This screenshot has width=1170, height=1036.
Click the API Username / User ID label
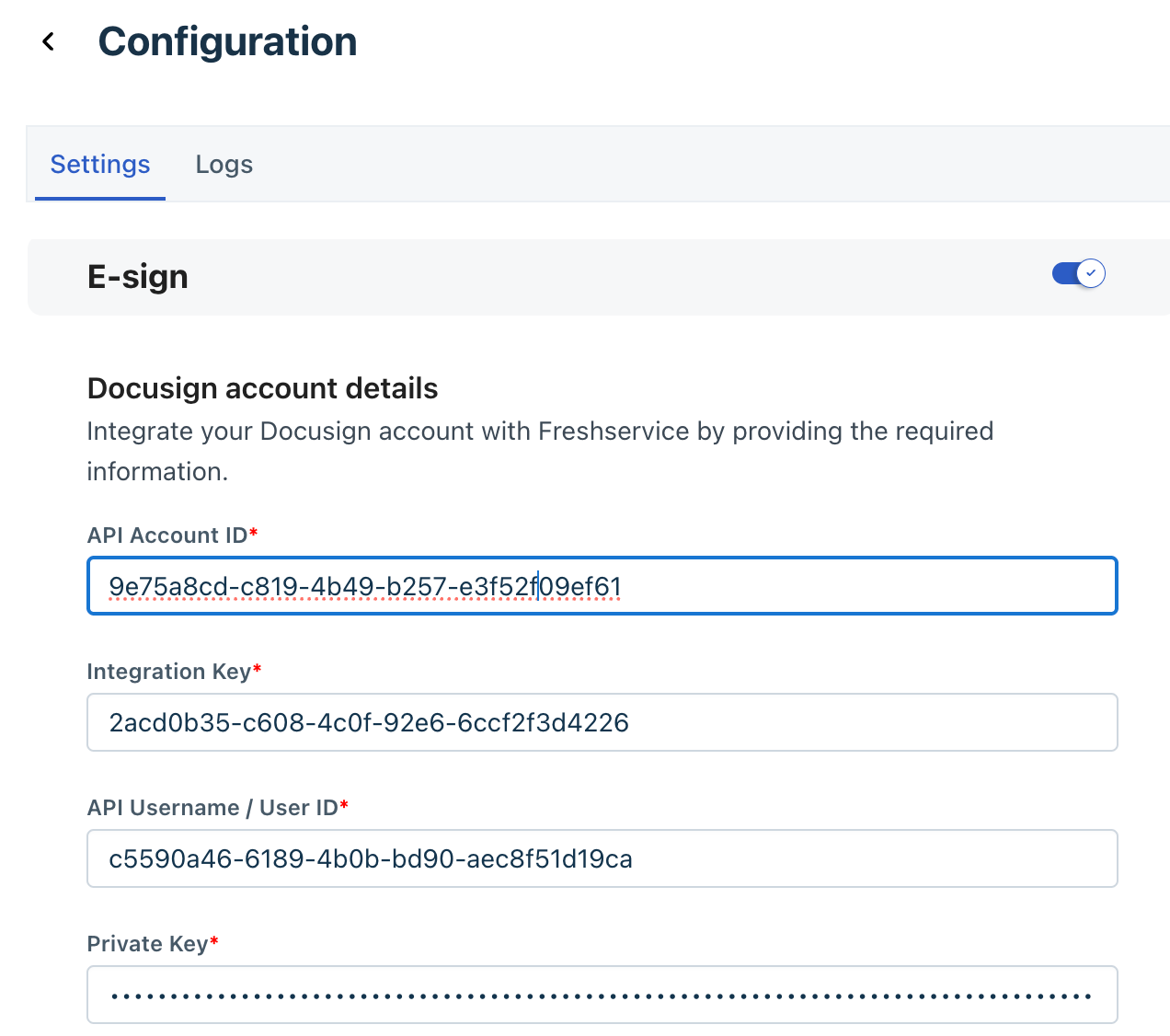pyautogui.click(x=218, y=808)
